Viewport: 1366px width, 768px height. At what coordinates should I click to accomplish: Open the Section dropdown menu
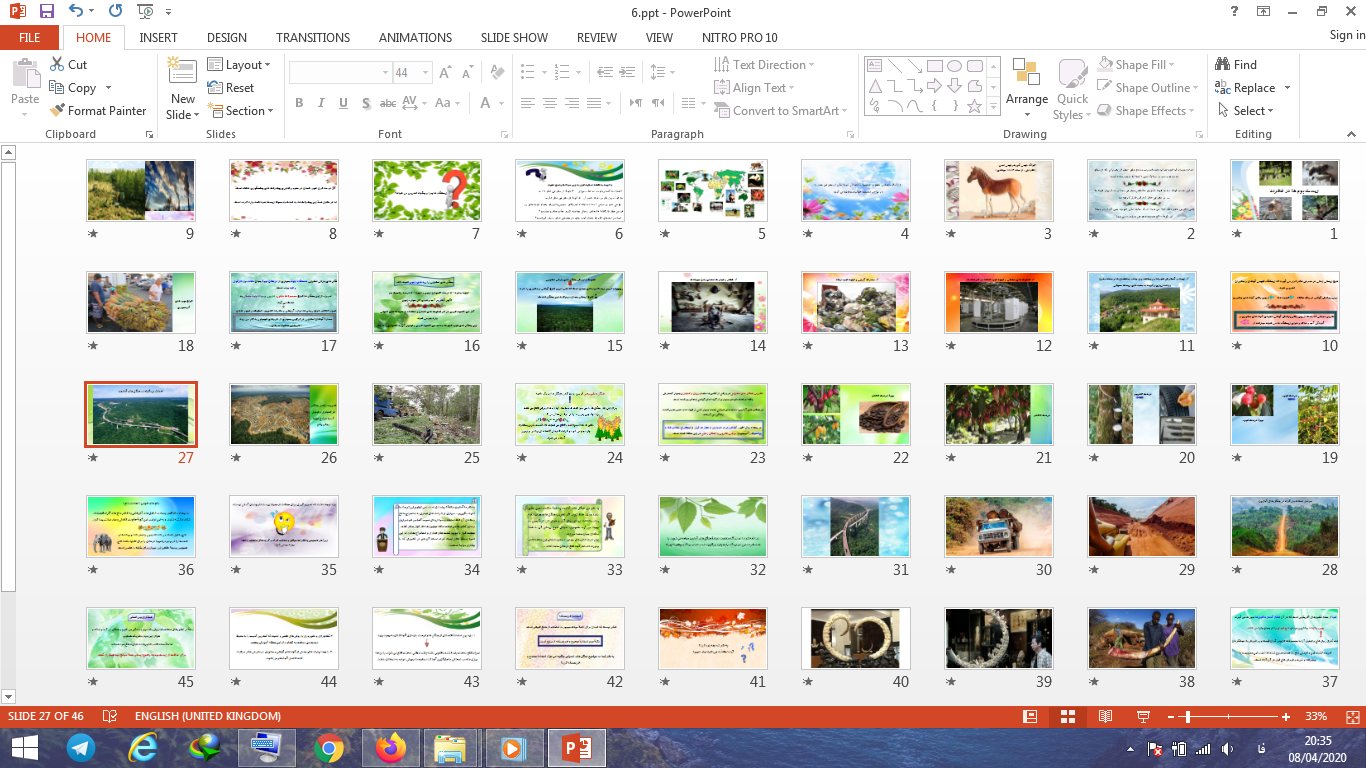(240, 111)
